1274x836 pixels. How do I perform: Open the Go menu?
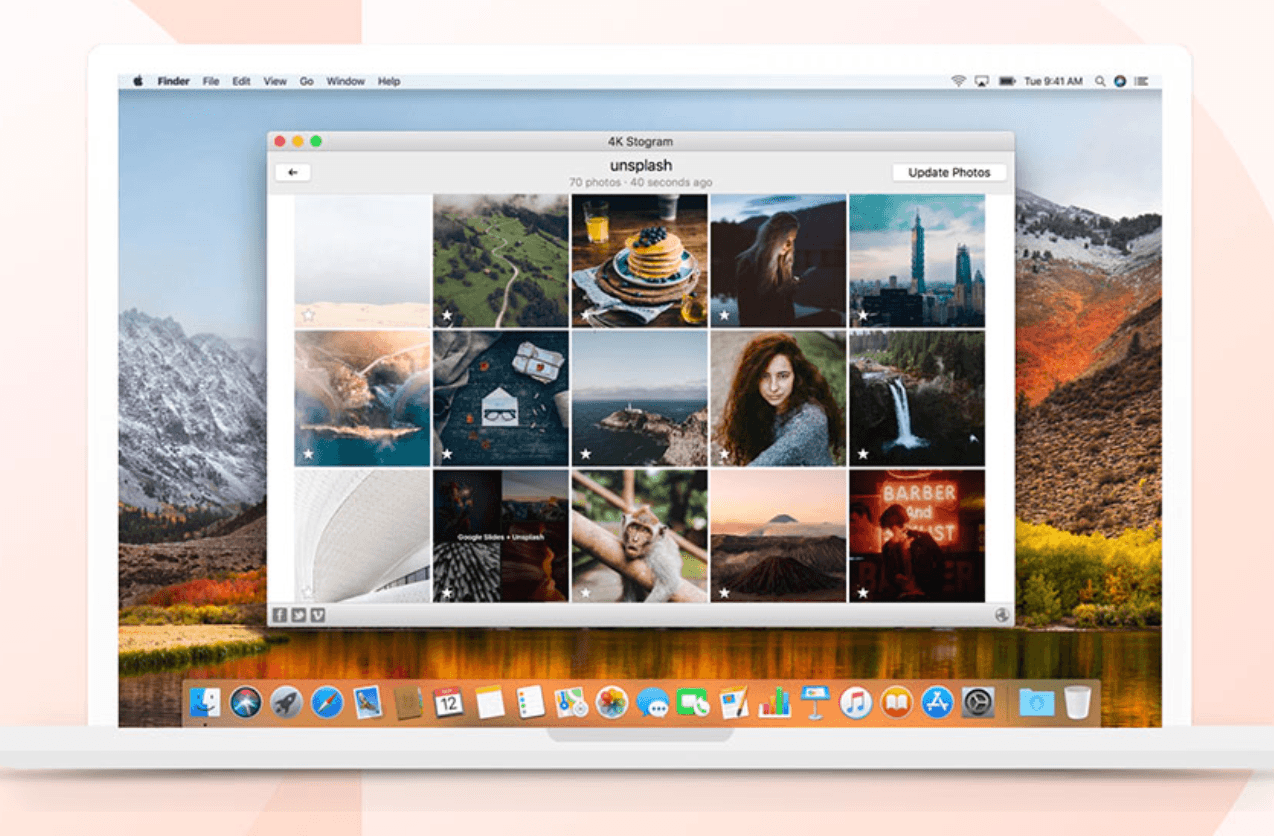point(307,81)
